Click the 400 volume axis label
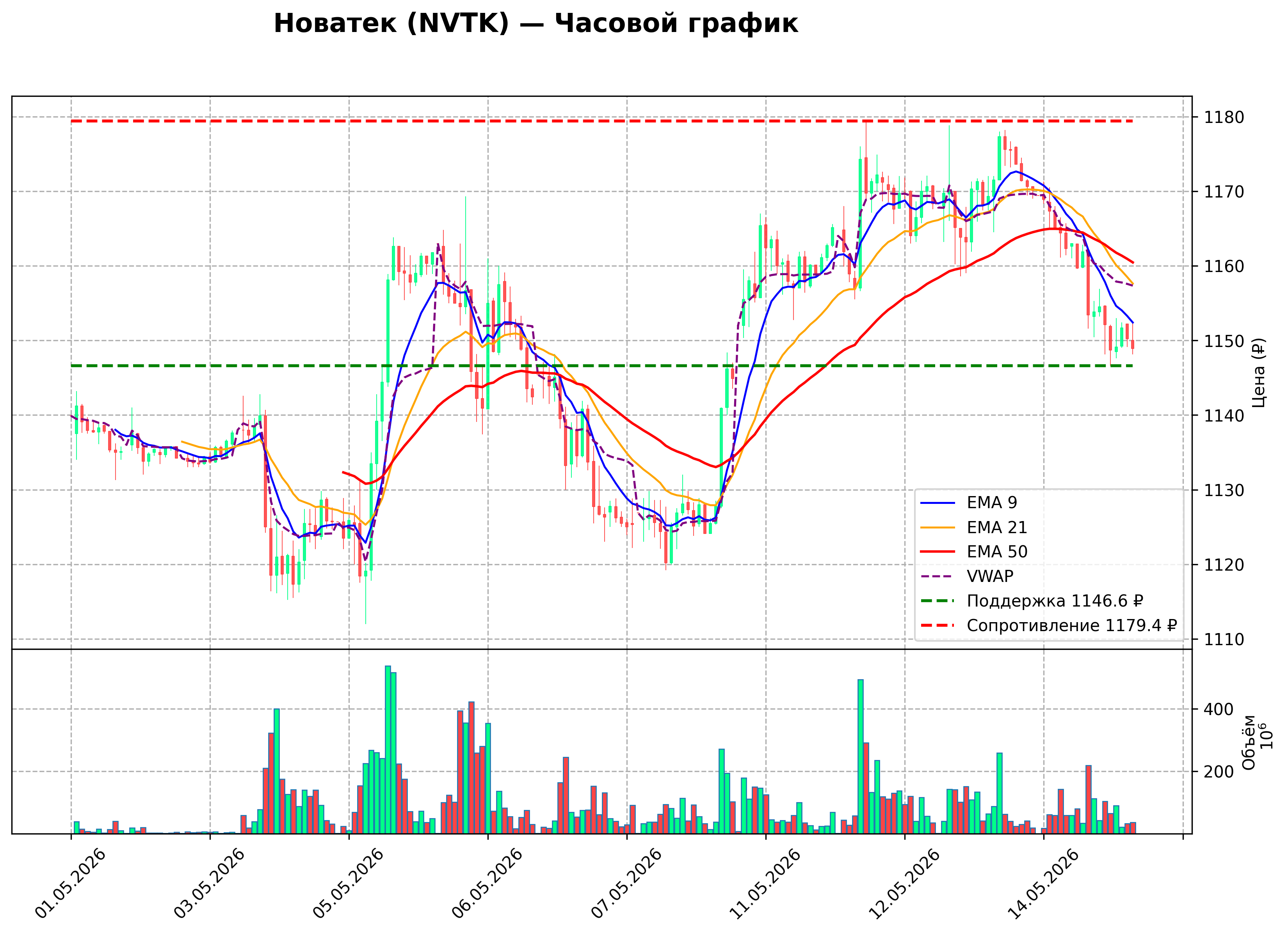This screenshot has width=1288, height=934. (x=1219, y=709)
